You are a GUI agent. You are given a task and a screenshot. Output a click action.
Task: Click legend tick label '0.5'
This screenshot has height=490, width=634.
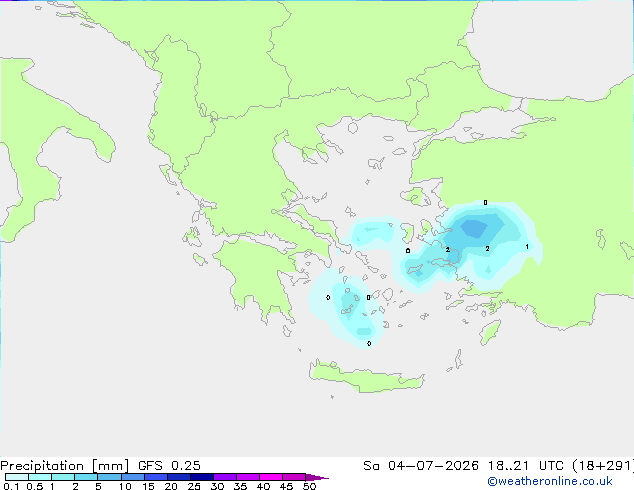coord(34,486)
